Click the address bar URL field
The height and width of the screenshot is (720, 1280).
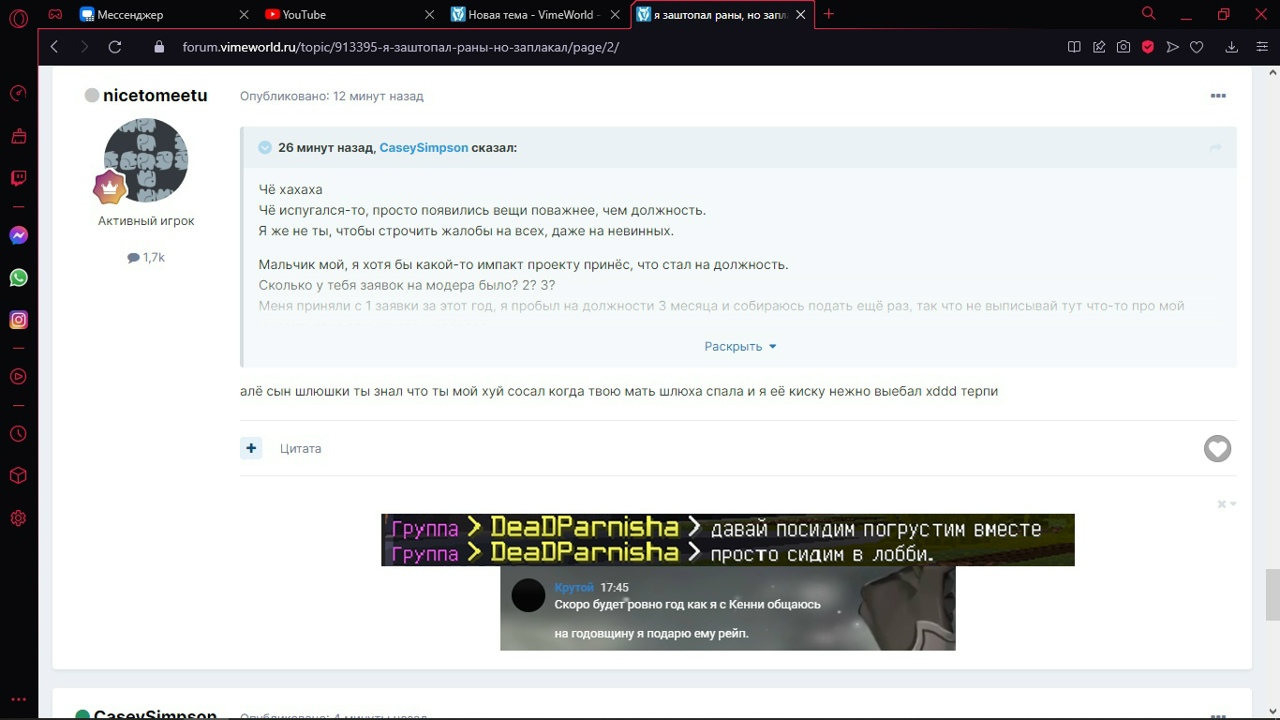tap(400, 47)
